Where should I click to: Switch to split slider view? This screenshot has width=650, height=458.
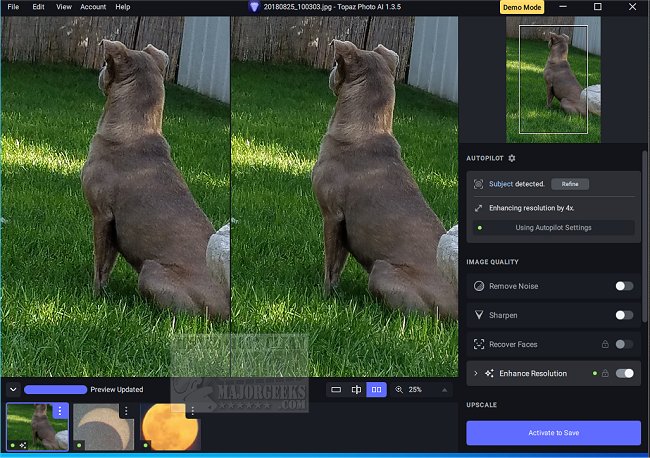[x=356, y=389]
